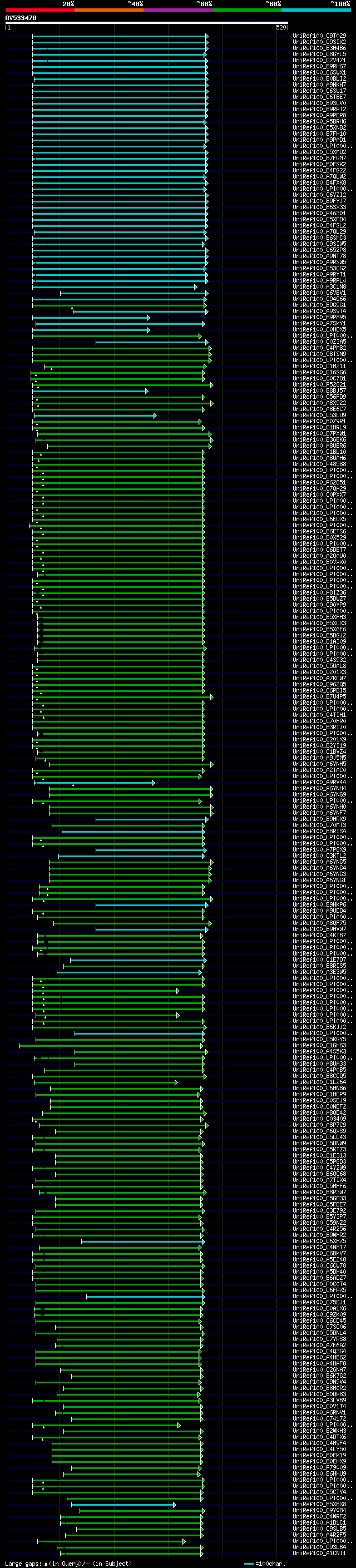Click the =100char. scale legend
This screenshot has width=356, height=1568.
coord(264,1563)
